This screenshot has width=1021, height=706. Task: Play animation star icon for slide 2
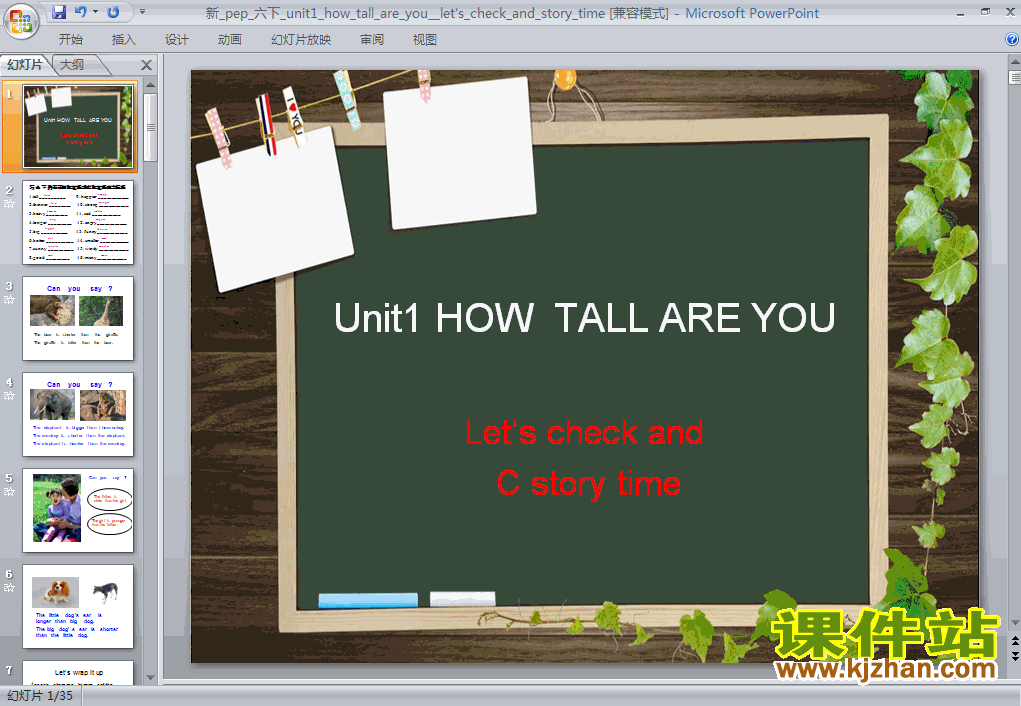tap(9, 204)
